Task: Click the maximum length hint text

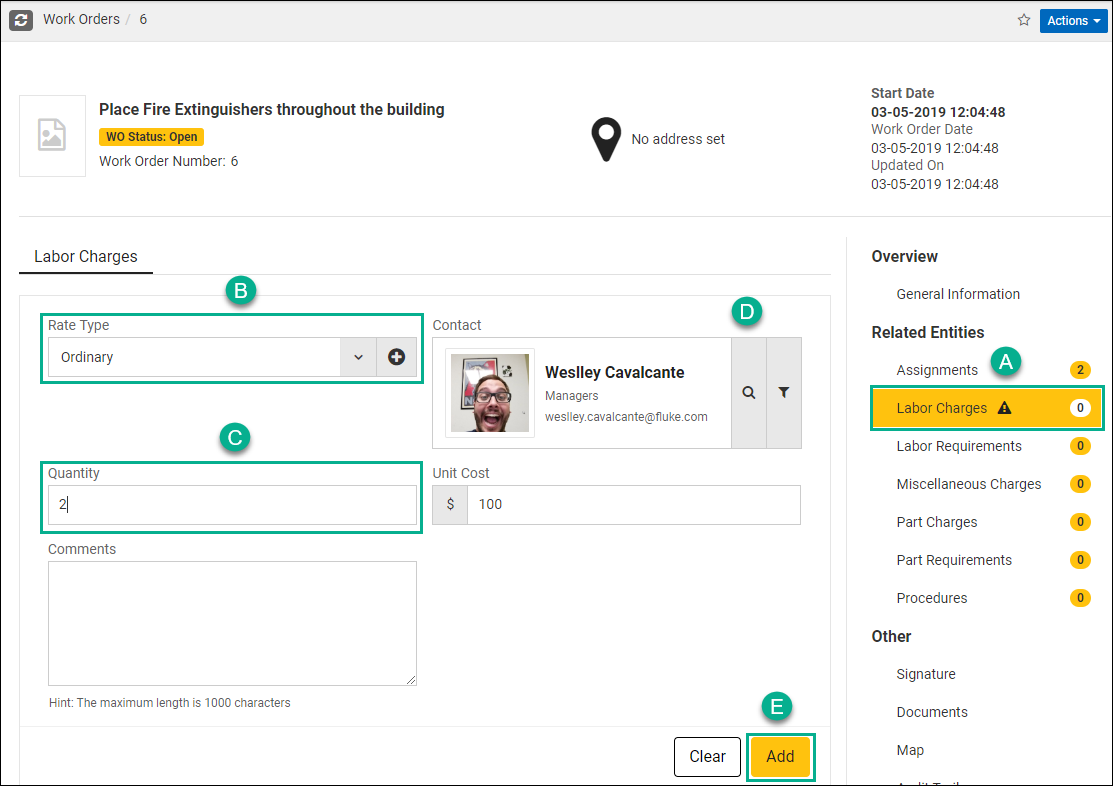Action: (170, 703)
